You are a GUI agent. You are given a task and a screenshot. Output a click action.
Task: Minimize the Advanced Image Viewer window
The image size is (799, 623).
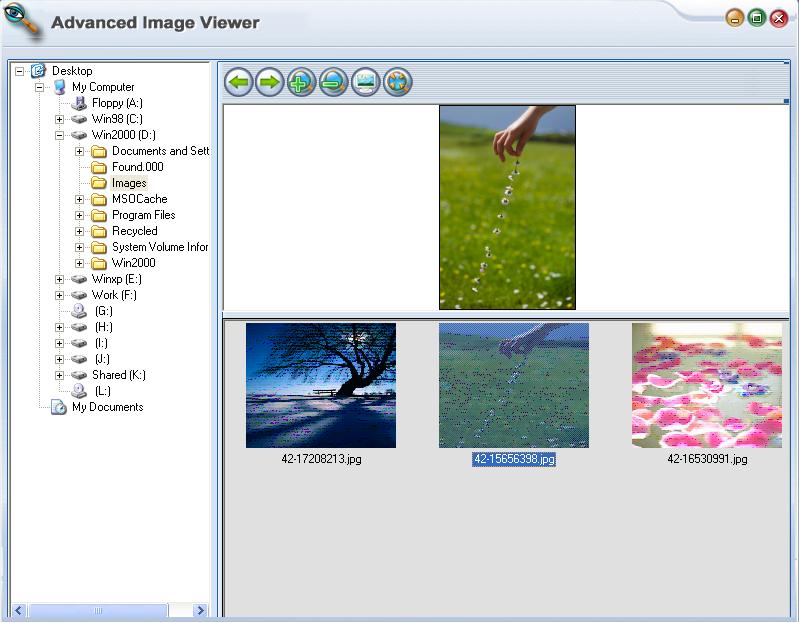[x=735, y=19]
